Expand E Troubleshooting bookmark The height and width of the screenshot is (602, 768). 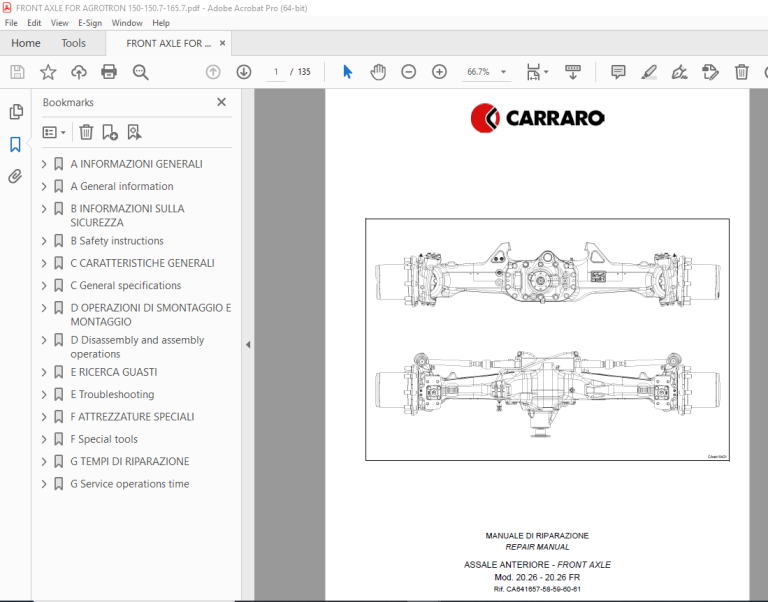click(44, 395)
